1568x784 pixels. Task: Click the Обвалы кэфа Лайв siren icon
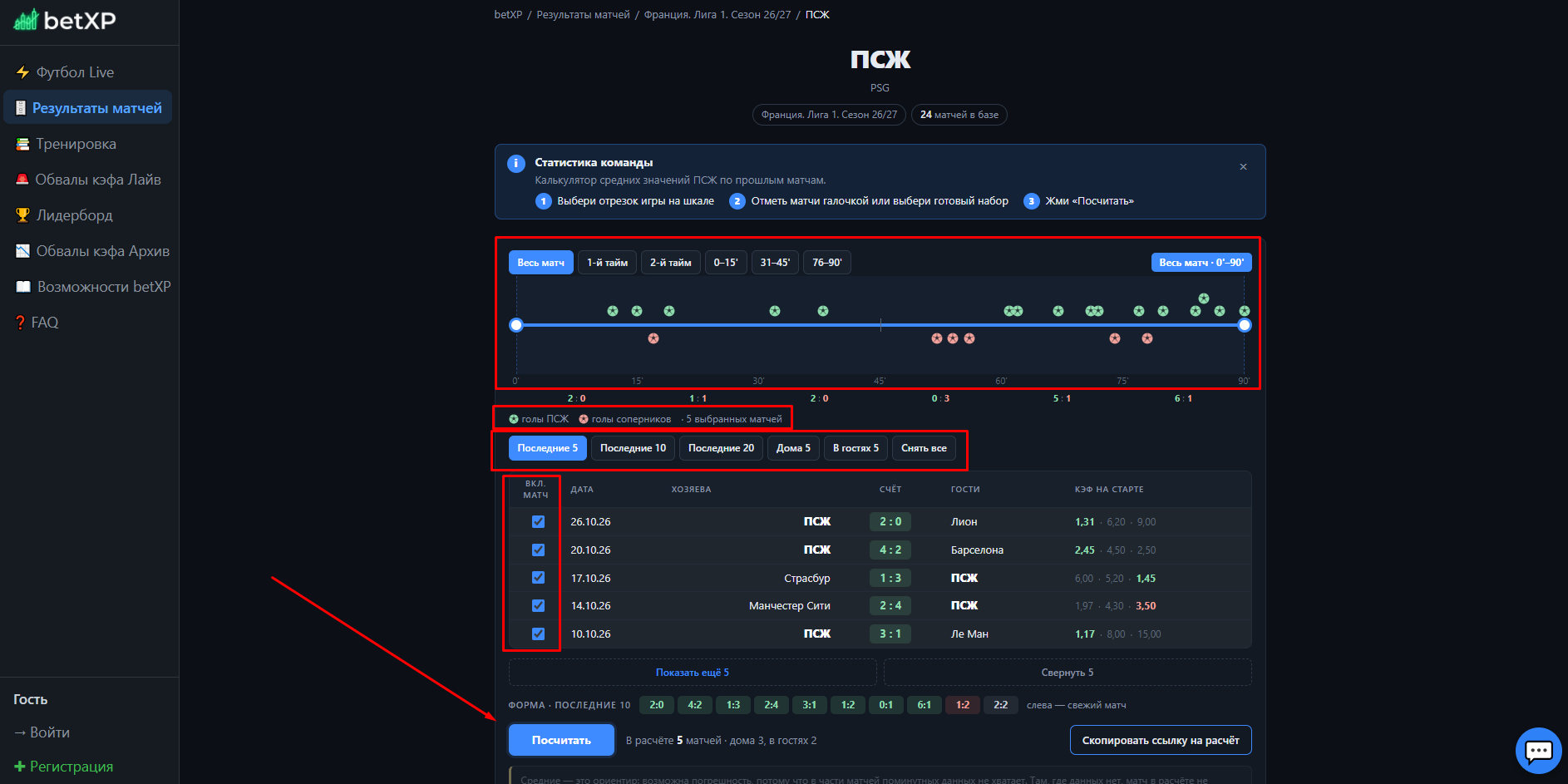(x=22, y=180)
